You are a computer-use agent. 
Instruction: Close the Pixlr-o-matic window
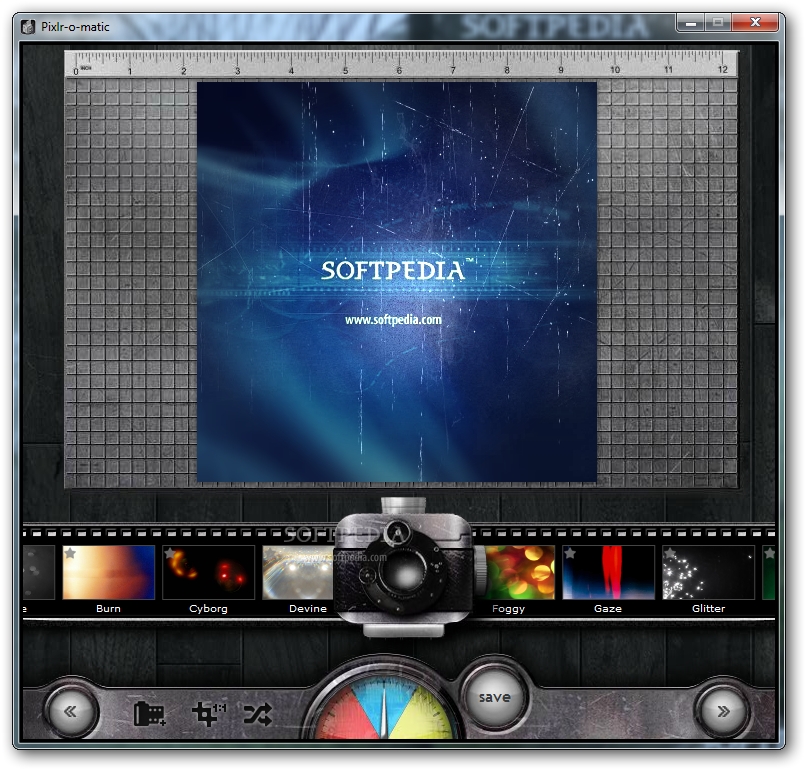tap(755, 22)
